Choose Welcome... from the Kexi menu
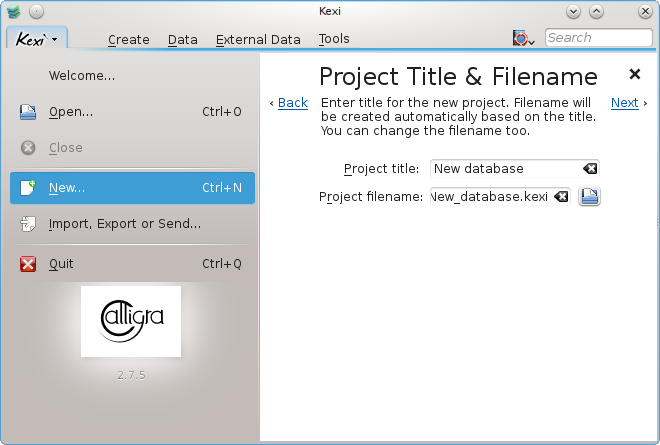The width and height of the screenshot is (660, 445). click(82, 75)
